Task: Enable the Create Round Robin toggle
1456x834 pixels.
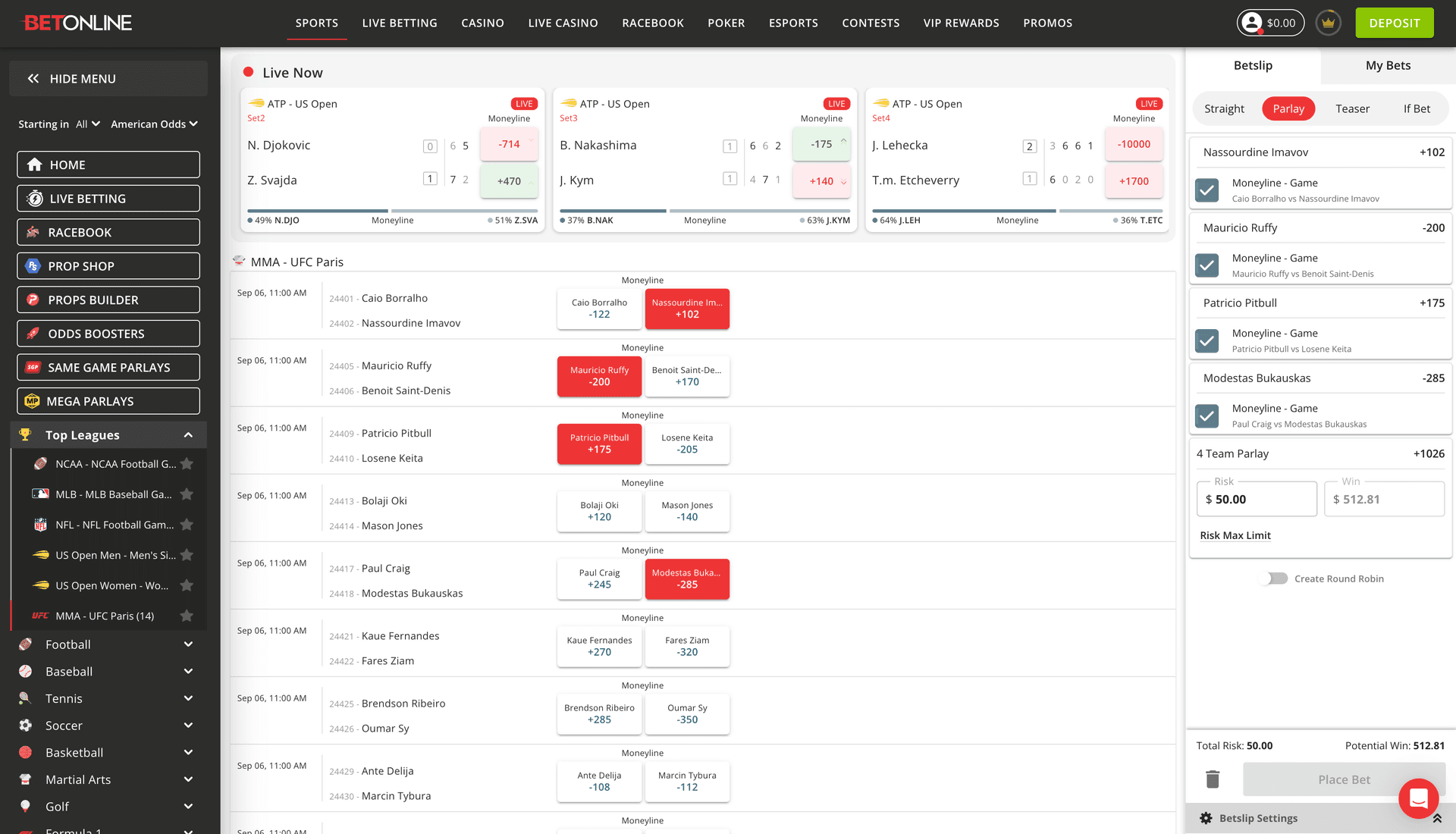Action: pos(1273,578)
